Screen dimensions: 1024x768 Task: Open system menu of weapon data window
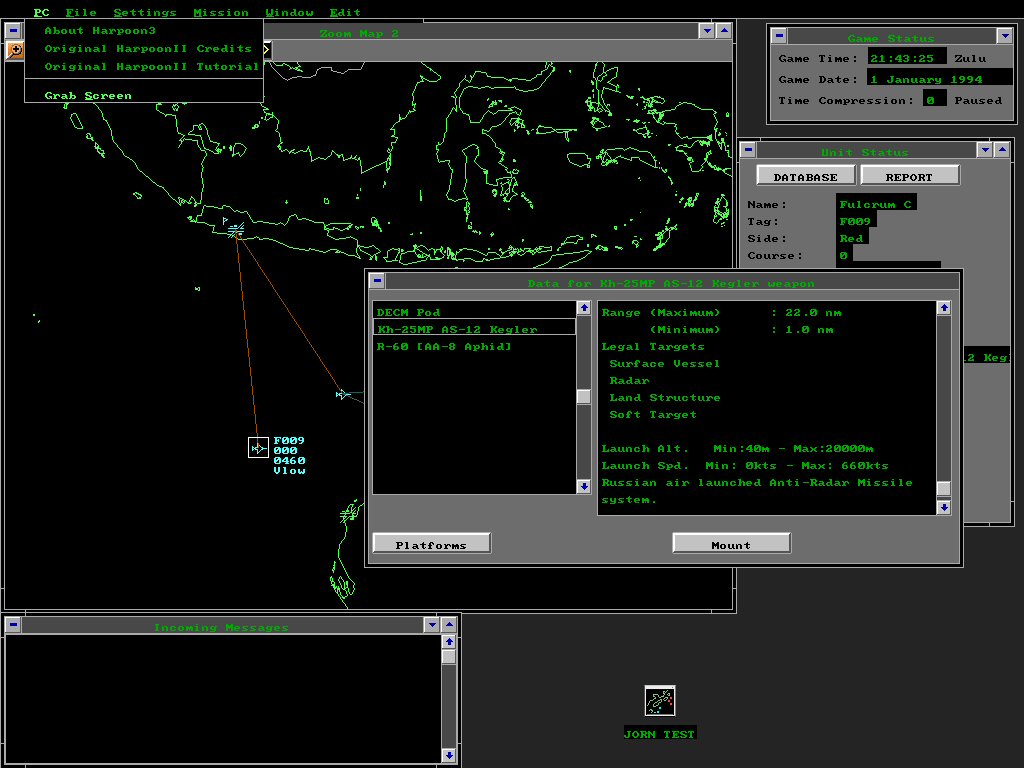pyautogui.click(x=377, y=281)
